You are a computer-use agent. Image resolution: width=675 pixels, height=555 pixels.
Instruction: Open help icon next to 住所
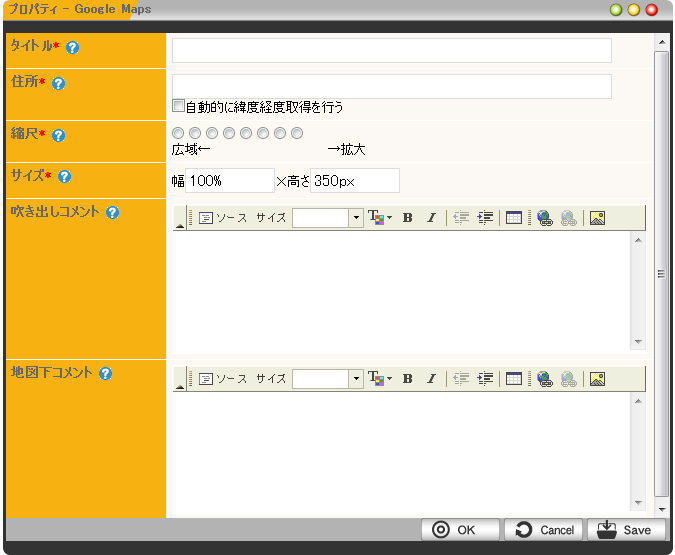59,83
